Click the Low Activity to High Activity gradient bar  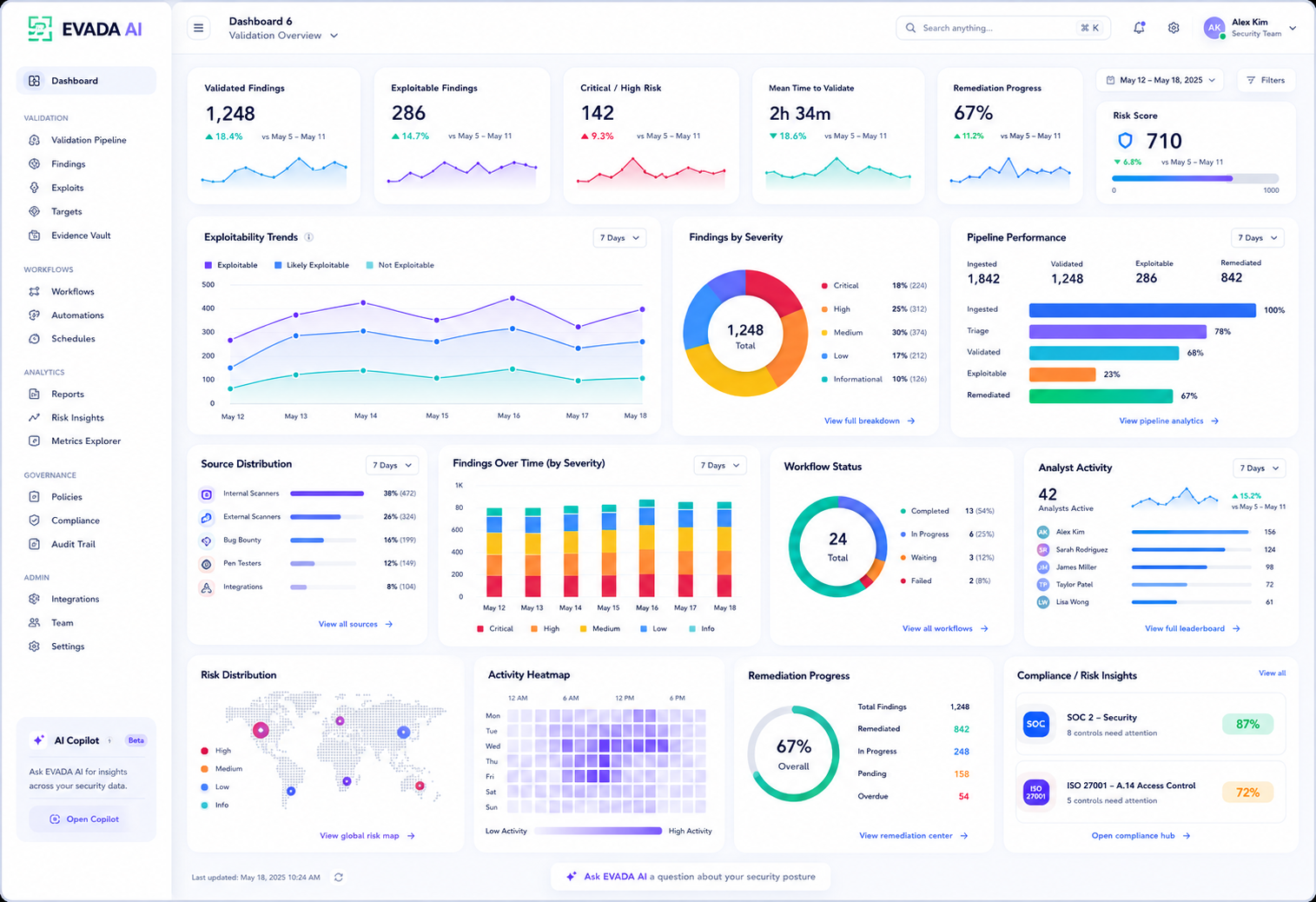[x=598, y=831]
